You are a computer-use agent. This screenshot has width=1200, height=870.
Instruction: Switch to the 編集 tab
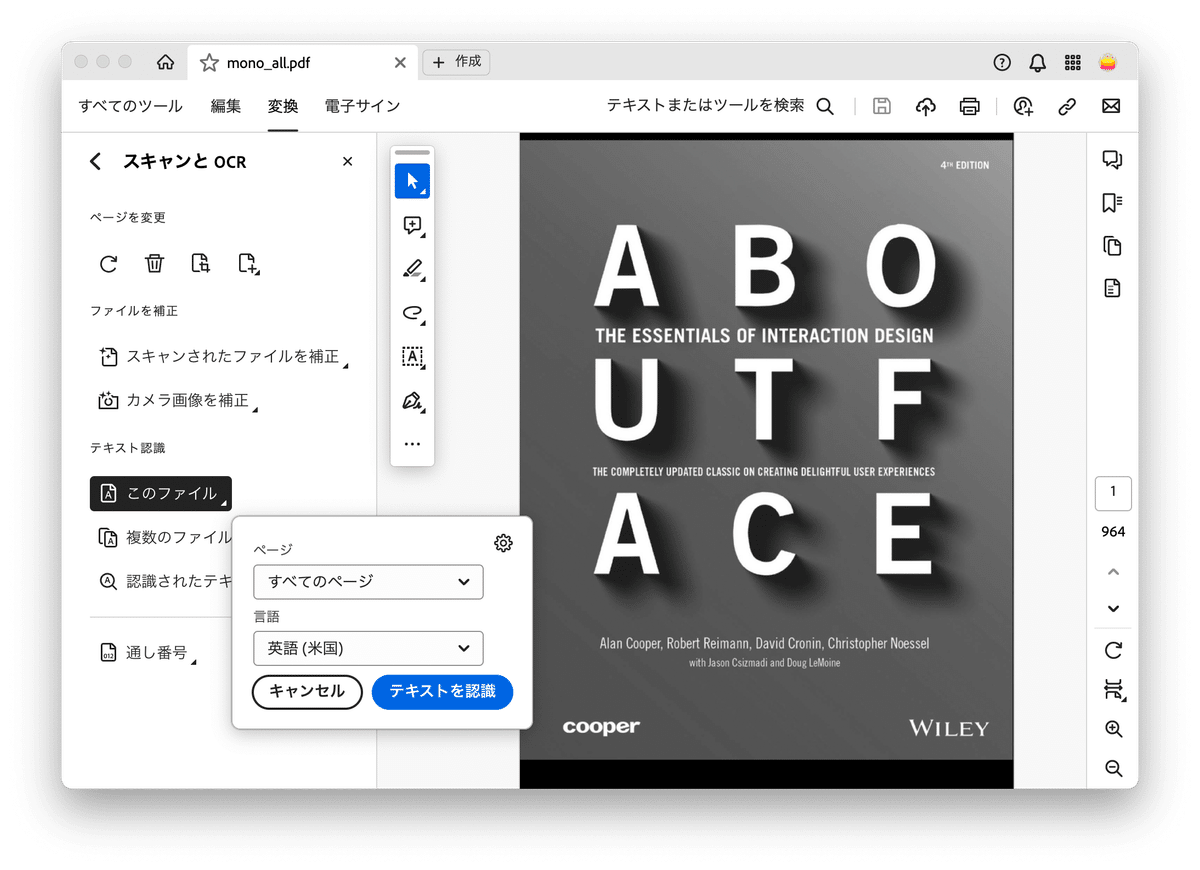tap(226, 106)
